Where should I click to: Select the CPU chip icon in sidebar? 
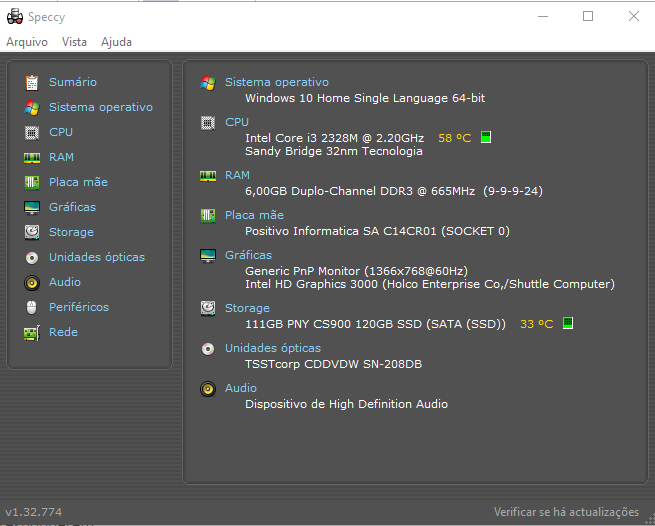(x=32, y=132)
